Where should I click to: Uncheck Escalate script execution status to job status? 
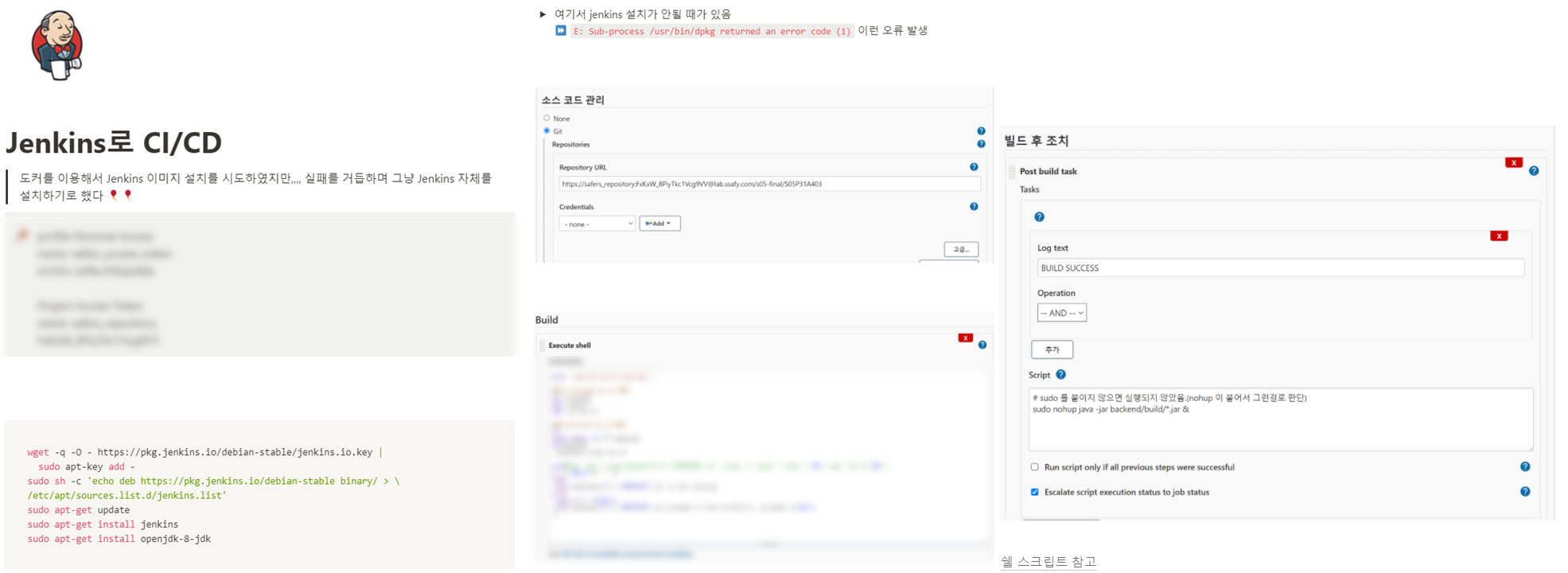coord(1034,492)
